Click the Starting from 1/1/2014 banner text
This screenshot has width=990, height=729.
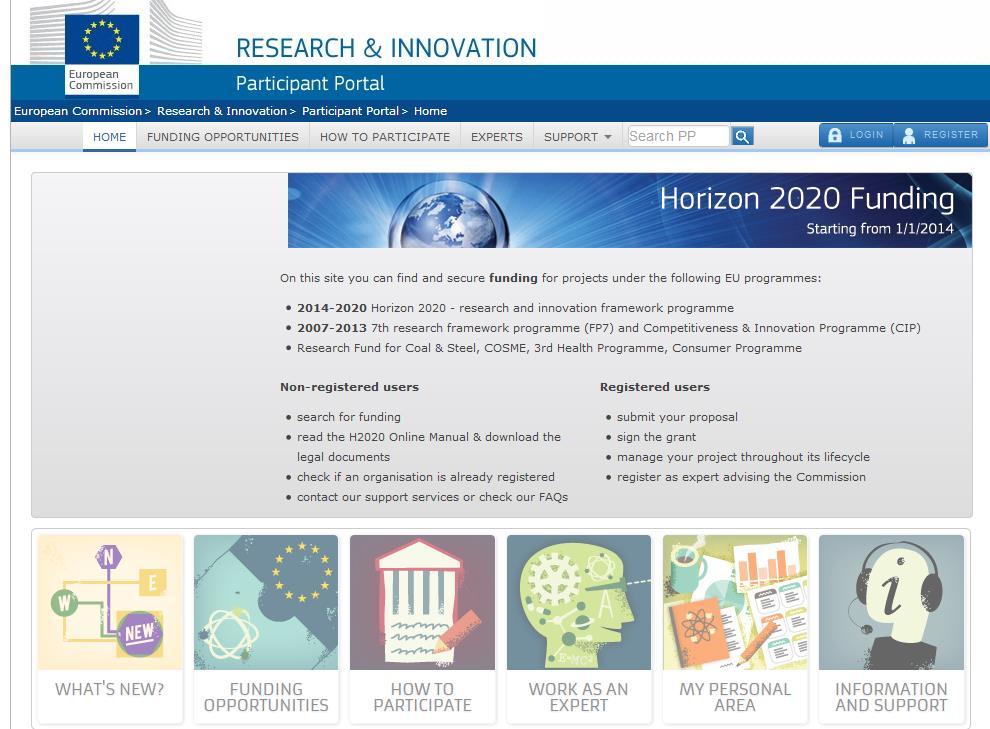pos(880,229)
